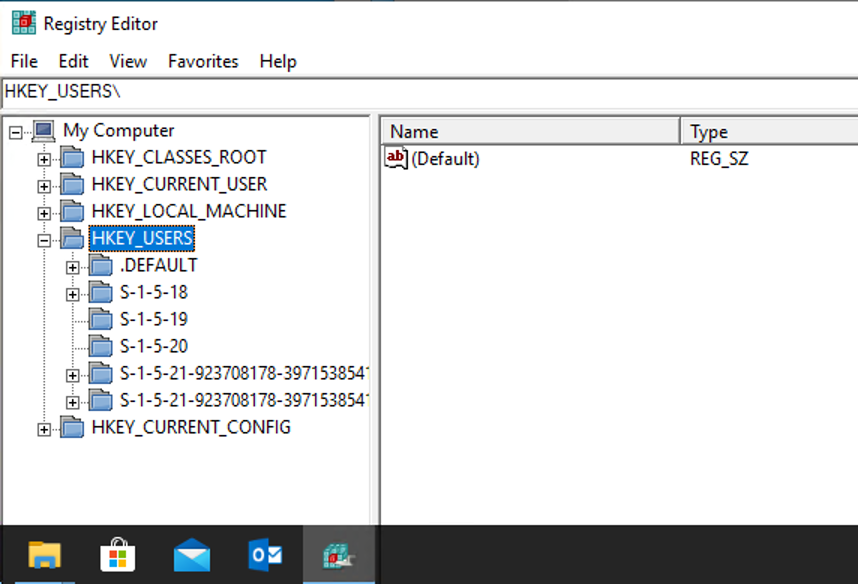Click the .DEFAULT key folder icon
The height and width of the screenshot is (584, 858).
101,265
